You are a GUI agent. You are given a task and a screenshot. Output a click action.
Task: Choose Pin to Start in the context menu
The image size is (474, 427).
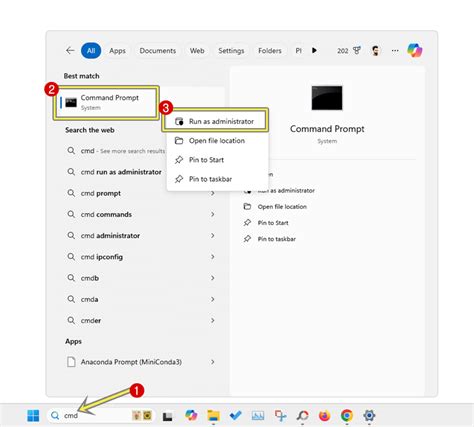tap(217, 160)
